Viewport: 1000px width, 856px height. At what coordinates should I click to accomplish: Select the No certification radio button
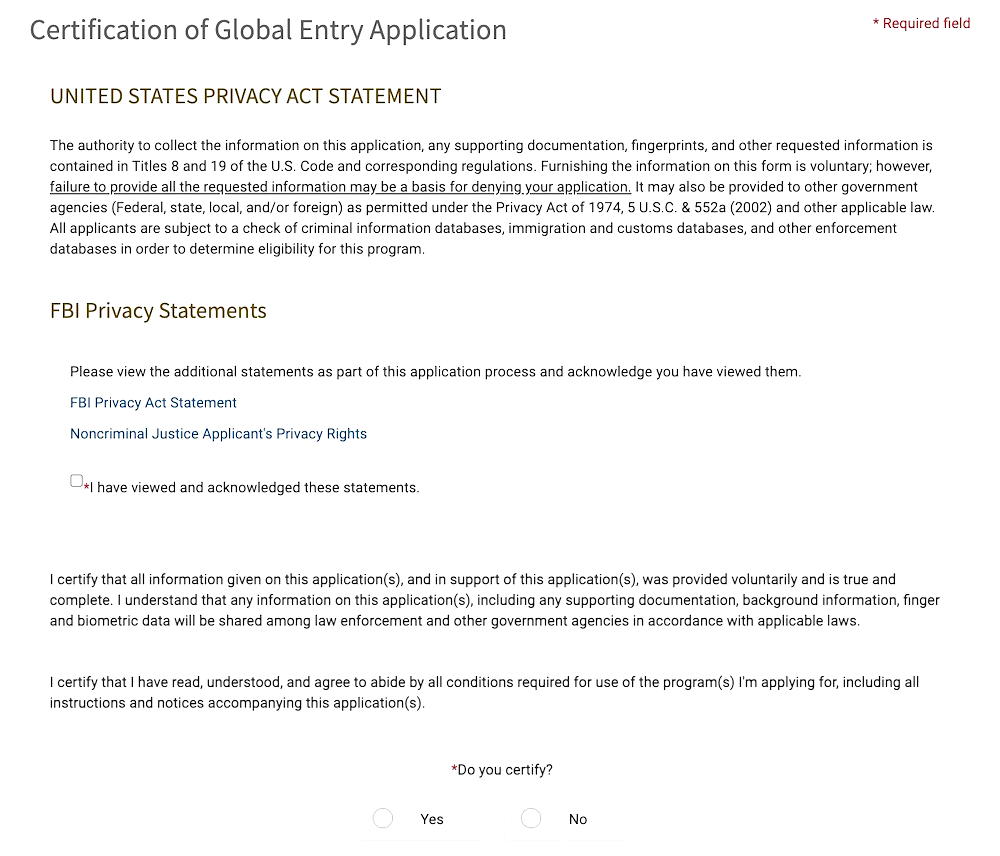531,818
